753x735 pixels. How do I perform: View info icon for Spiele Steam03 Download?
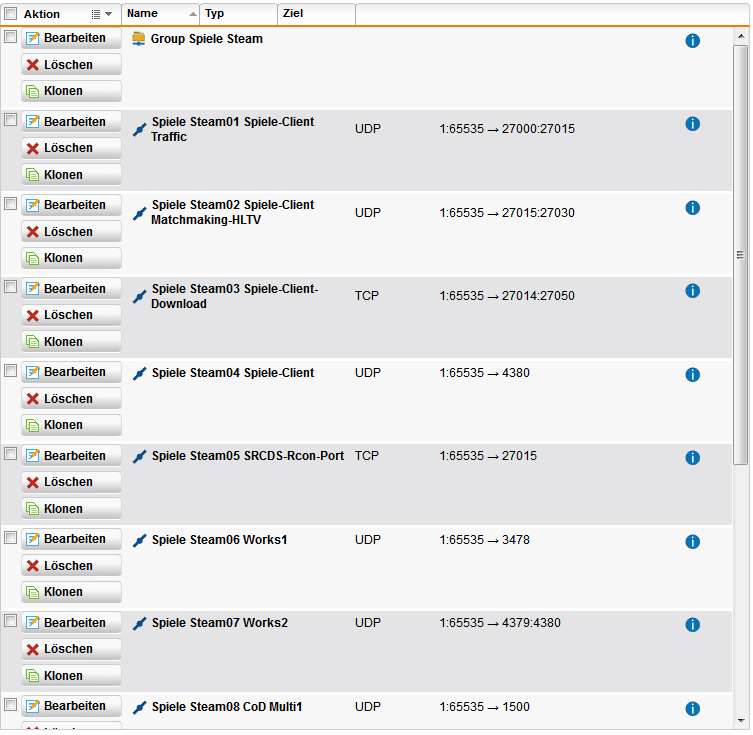coord(692,291)
